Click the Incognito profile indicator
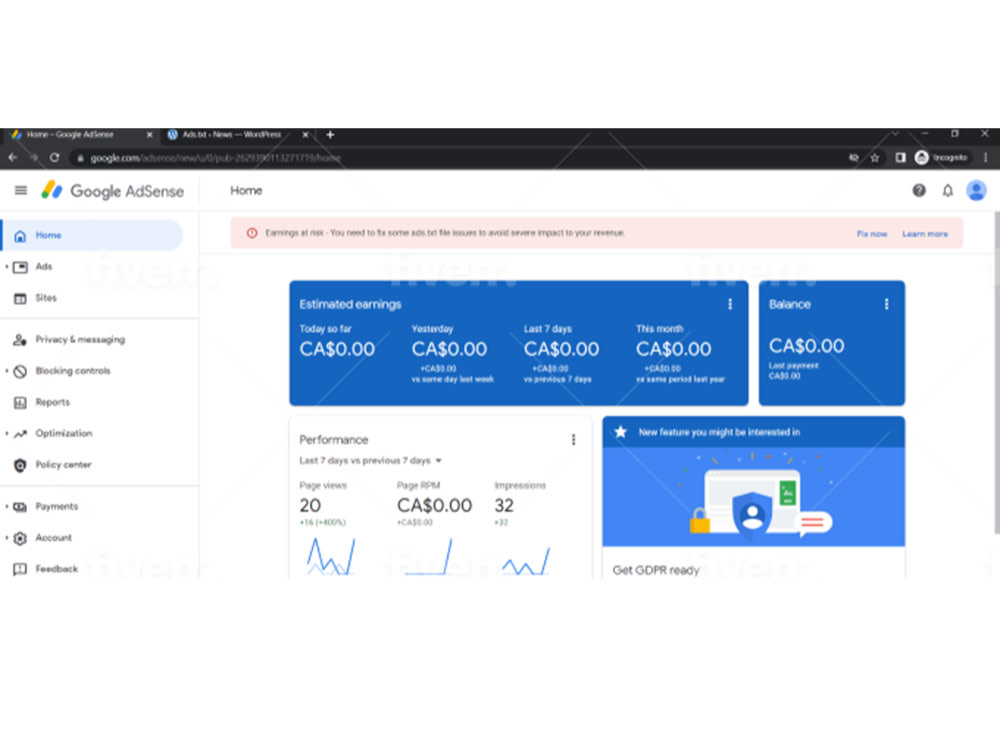The height and width of the screenshot is (750, 1000). coord(941,158)
